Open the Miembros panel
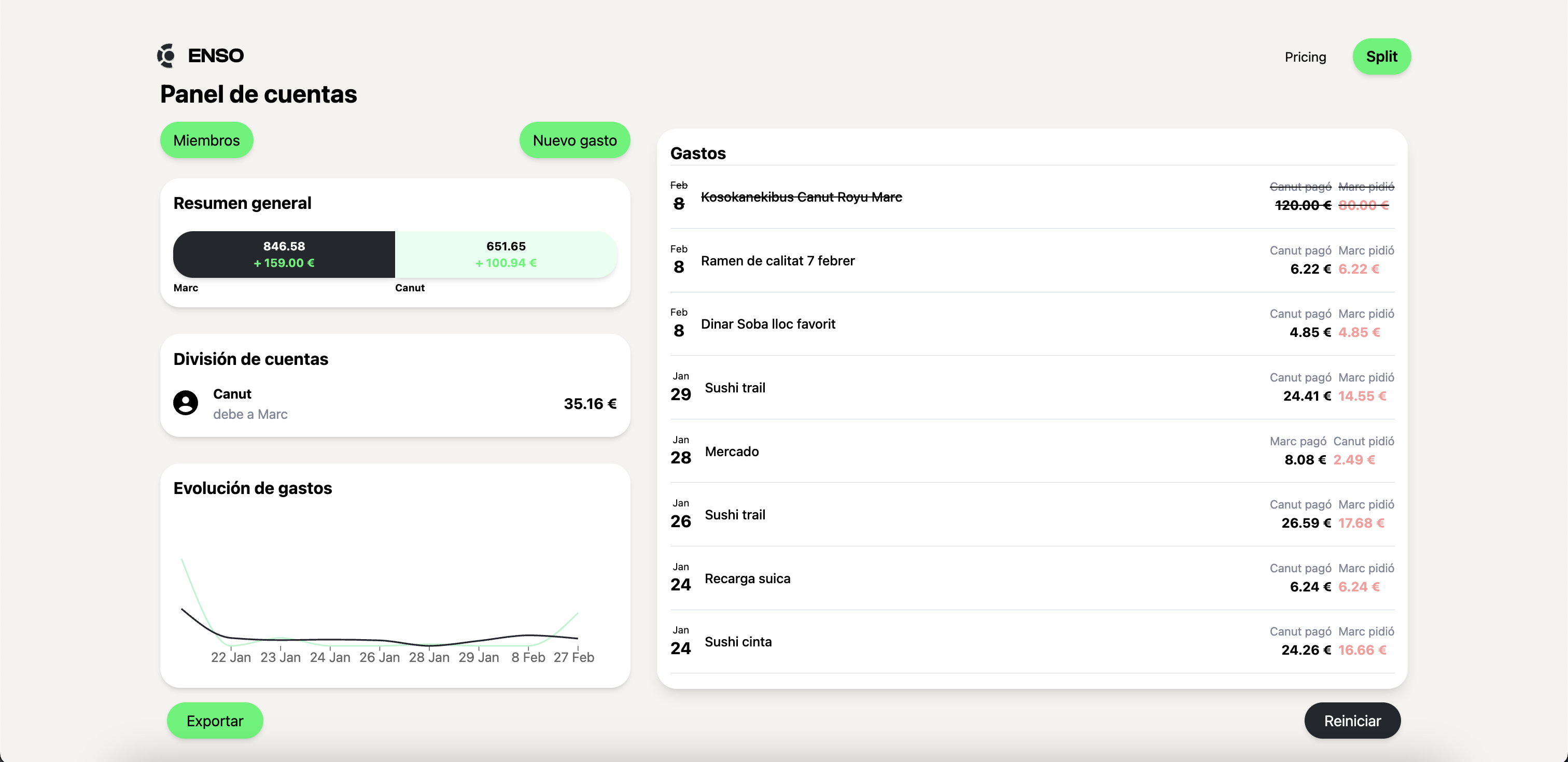This screenshot has width=1568, height=762. tap(206, 140)
